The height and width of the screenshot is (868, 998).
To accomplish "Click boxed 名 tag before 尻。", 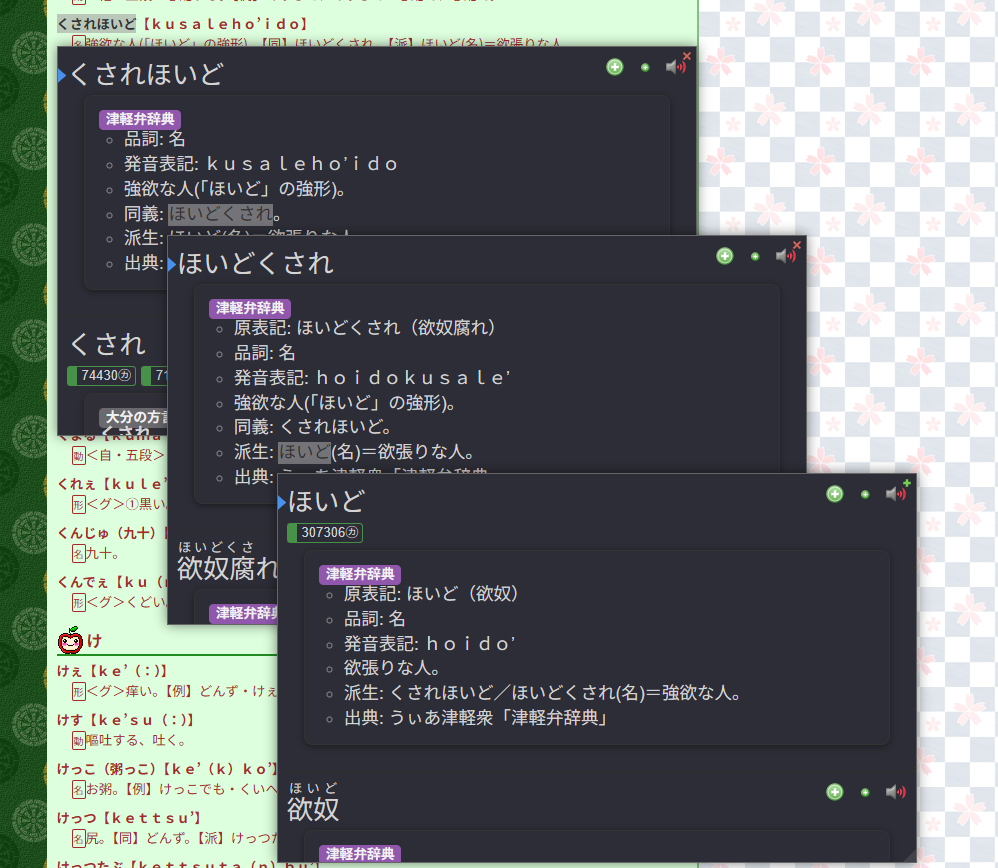I will (78, 839).
